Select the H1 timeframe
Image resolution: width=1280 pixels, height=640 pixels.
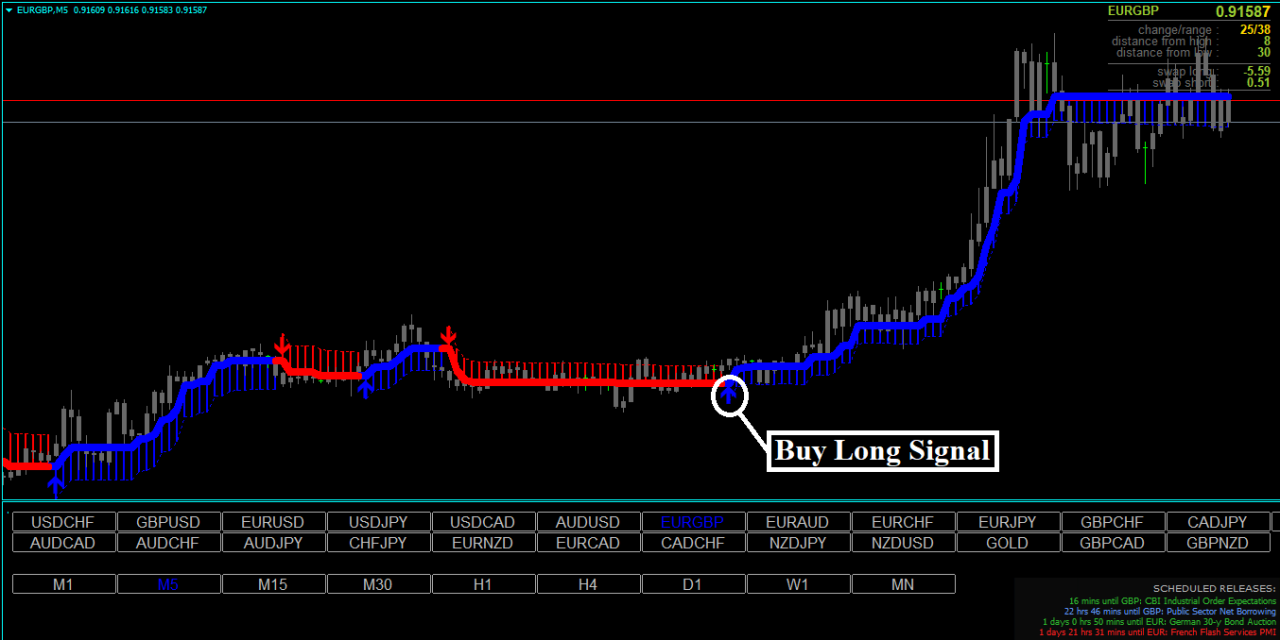pos(484,584)
